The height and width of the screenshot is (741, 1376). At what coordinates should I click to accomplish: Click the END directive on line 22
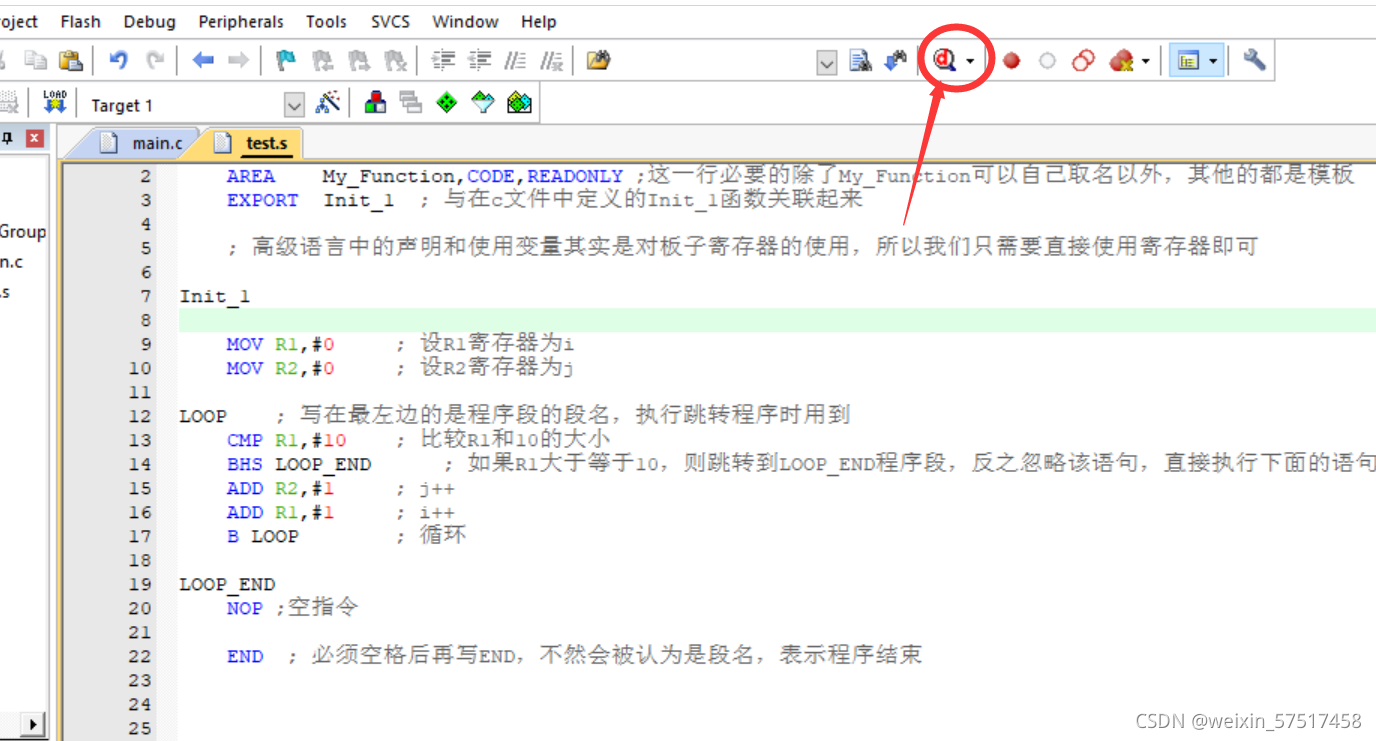pos(245,656)
